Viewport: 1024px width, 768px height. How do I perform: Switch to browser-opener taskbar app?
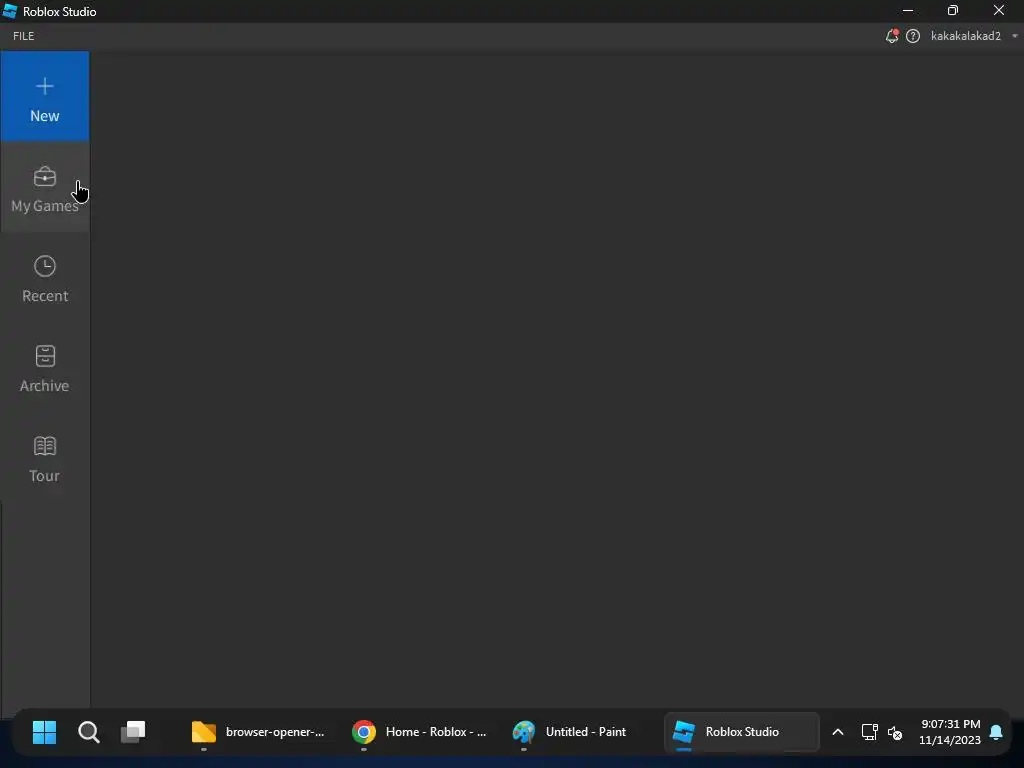click(x=257, y=732)
